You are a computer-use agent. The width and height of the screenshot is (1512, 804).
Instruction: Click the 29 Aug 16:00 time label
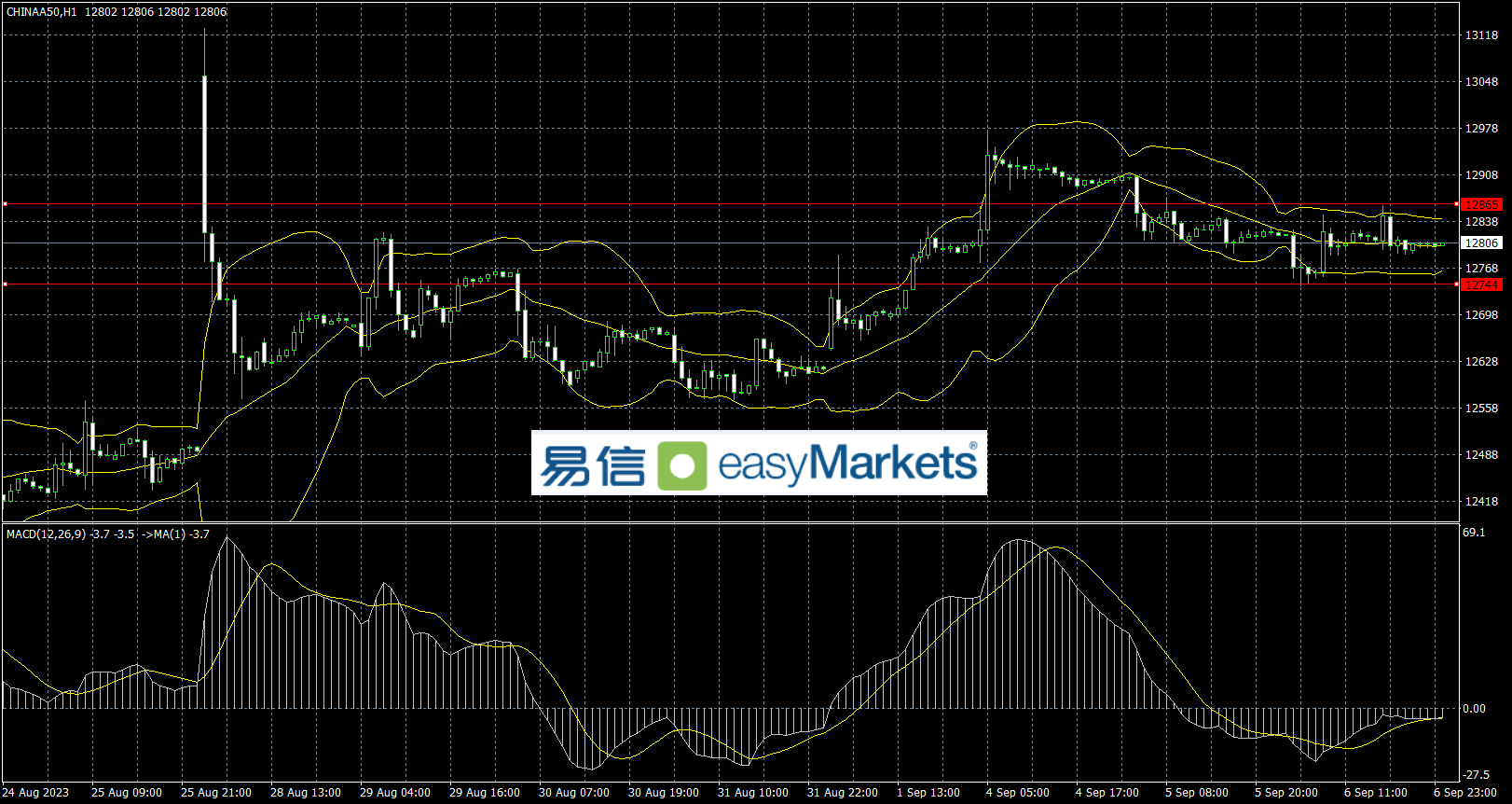pyautogui.click(x=485, y=793)
